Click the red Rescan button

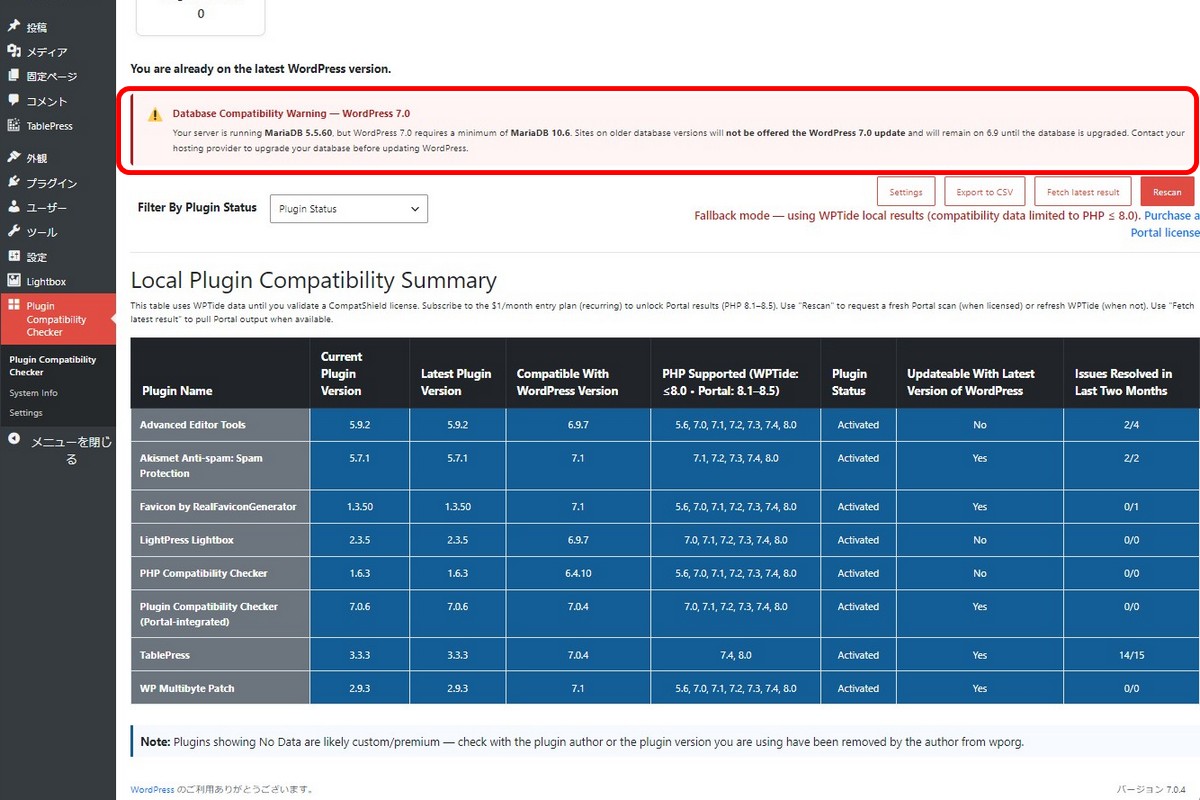click(1167, 192)
